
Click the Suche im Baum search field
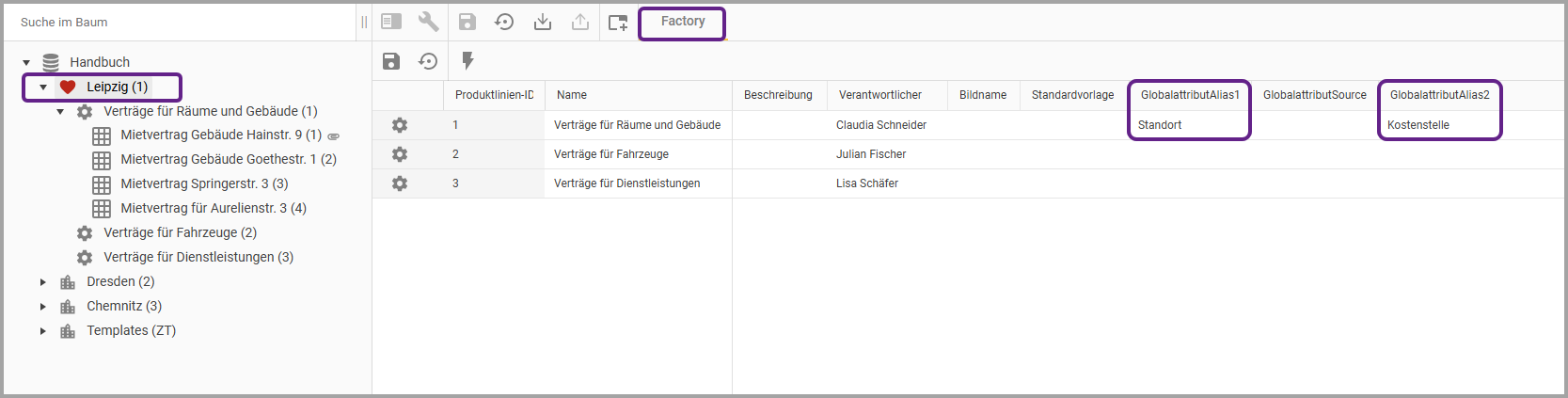click(179, 22)
